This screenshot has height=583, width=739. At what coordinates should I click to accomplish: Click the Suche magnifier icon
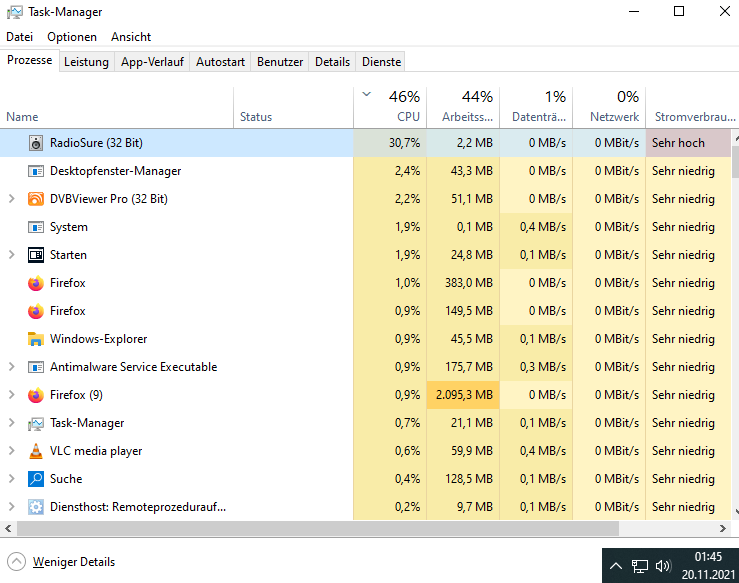(36, 479)
